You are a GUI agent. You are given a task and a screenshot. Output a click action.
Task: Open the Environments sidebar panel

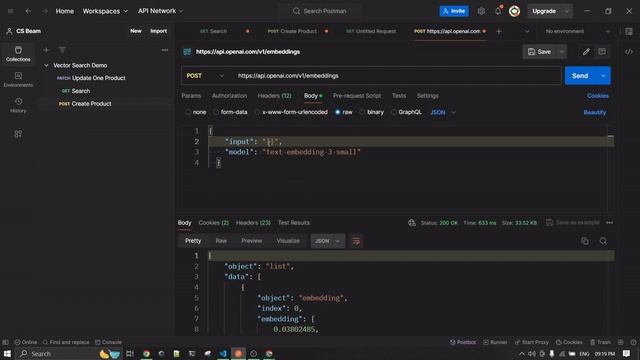tap(18, 79)
